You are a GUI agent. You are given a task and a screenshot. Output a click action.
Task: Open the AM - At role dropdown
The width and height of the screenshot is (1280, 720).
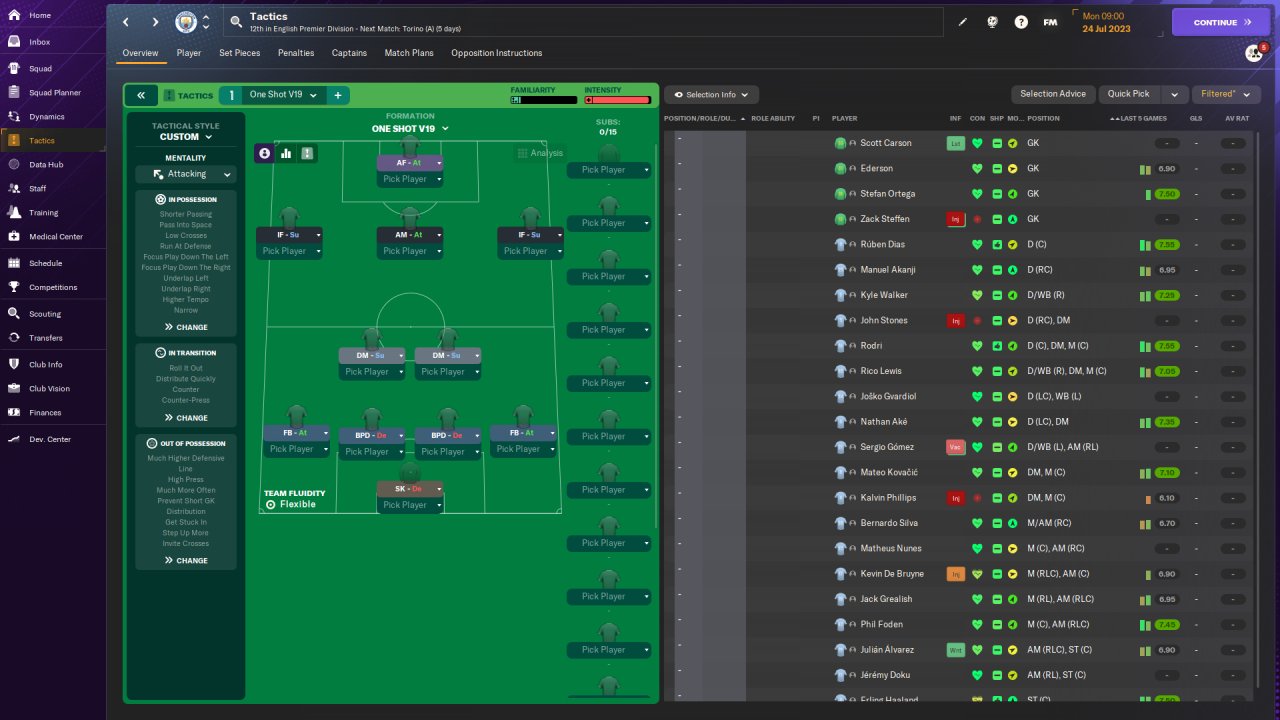pos(410,235)
